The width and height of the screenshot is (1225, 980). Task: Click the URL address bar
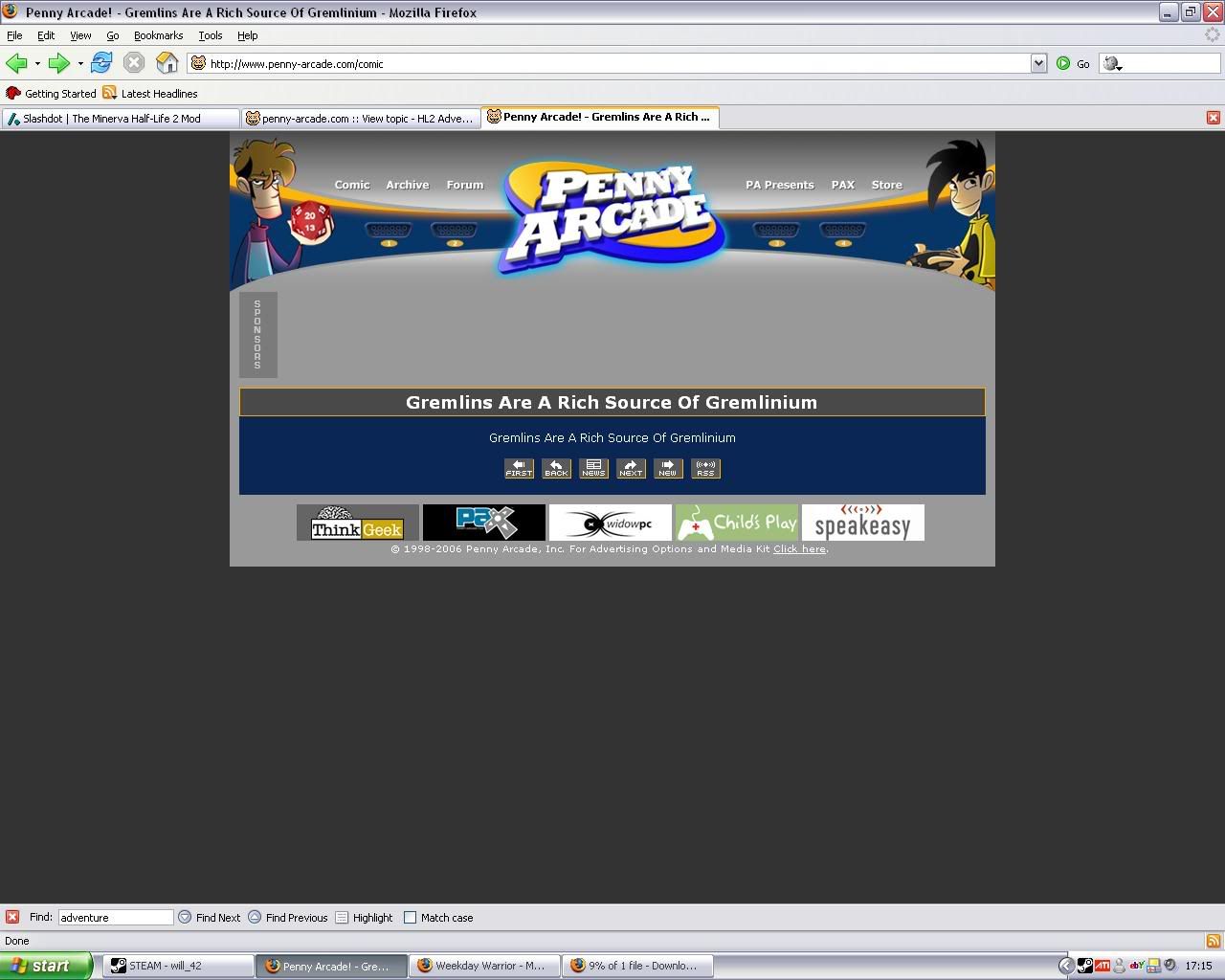pyautogui.click(x=617, y=63)
